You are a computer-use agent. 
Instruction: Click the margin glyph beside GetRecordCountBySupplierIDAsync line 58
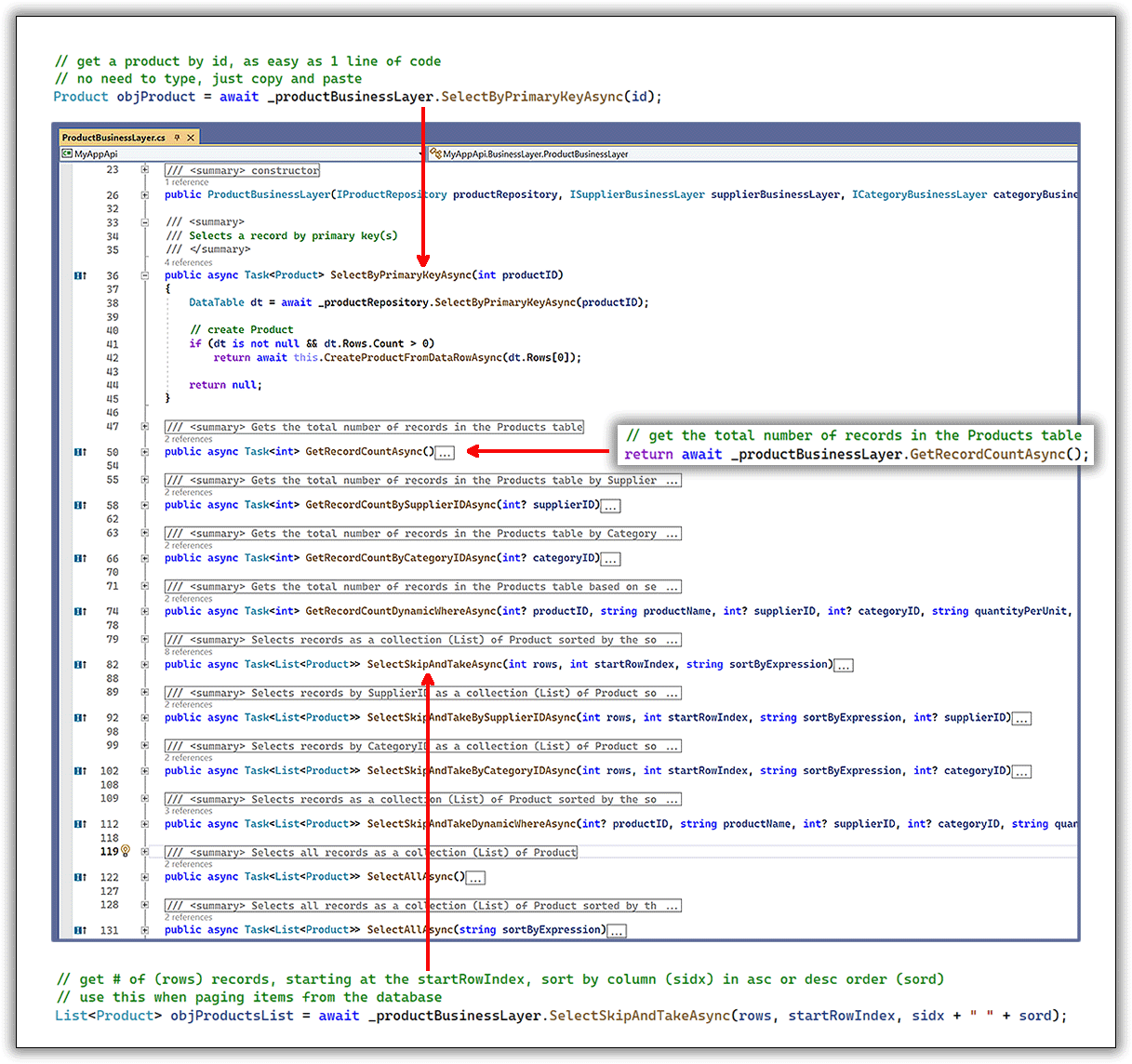click(80, 504)
